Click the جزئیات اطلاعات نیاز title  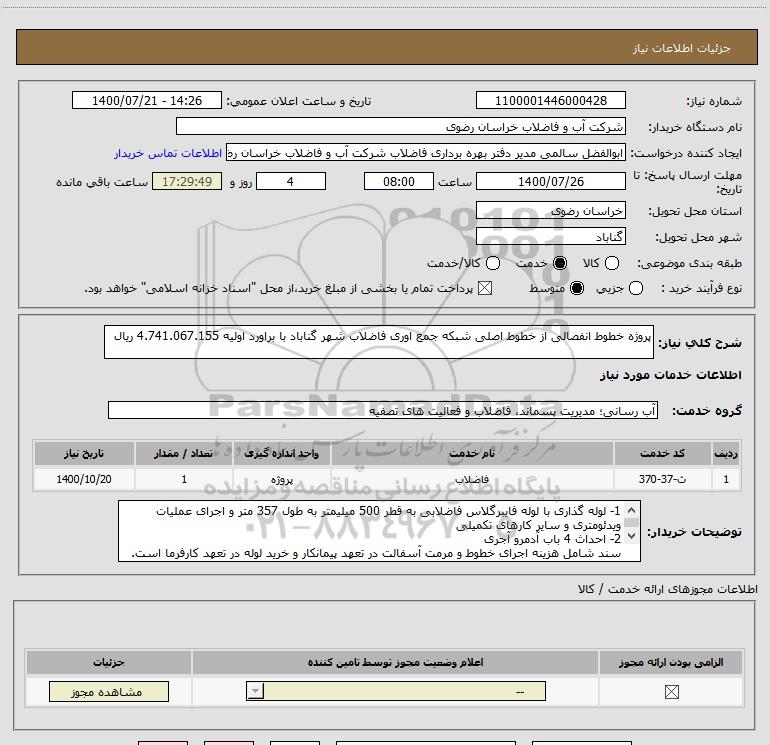682,48
